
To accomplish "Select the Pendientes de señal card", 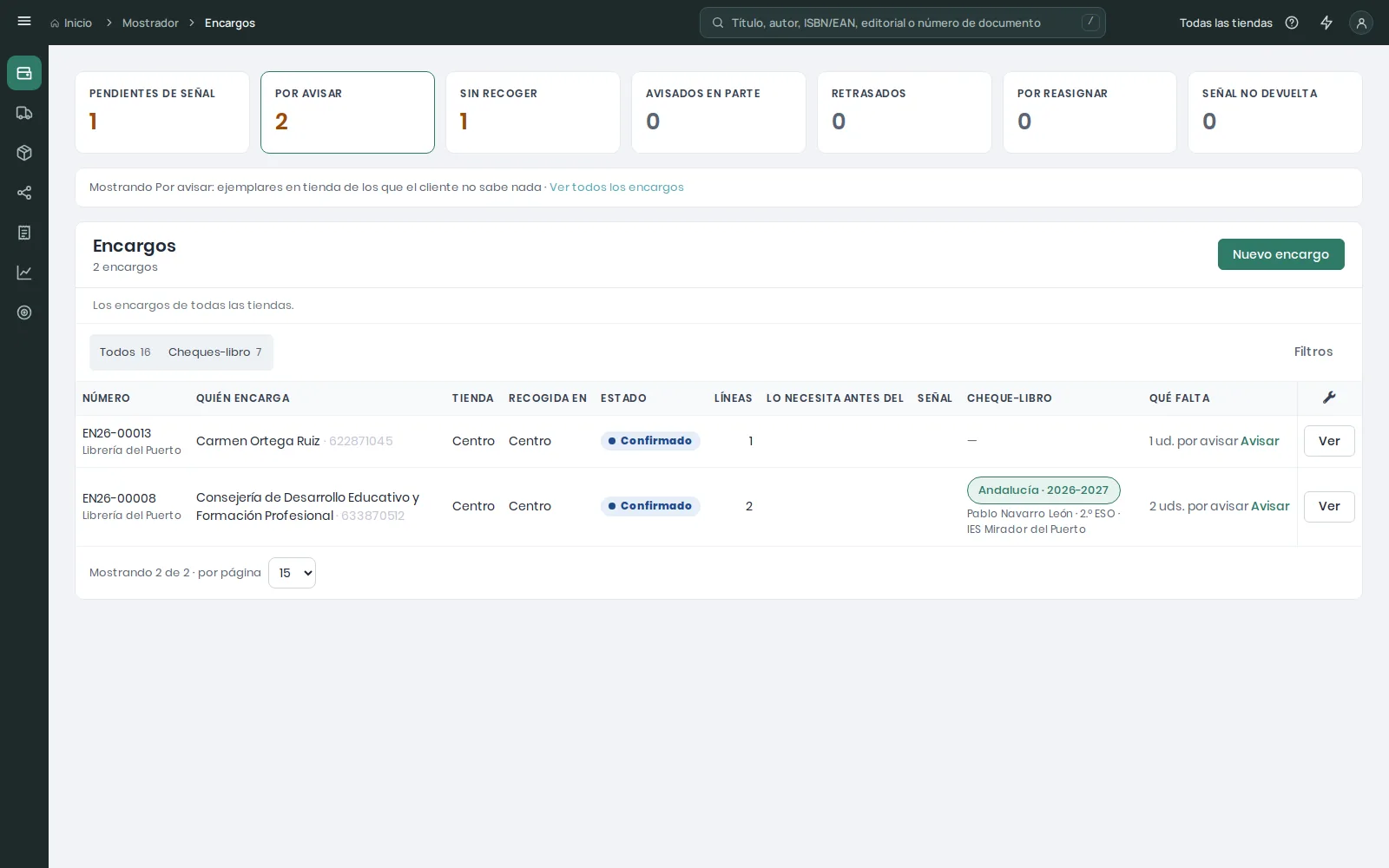I will [162, 112].
